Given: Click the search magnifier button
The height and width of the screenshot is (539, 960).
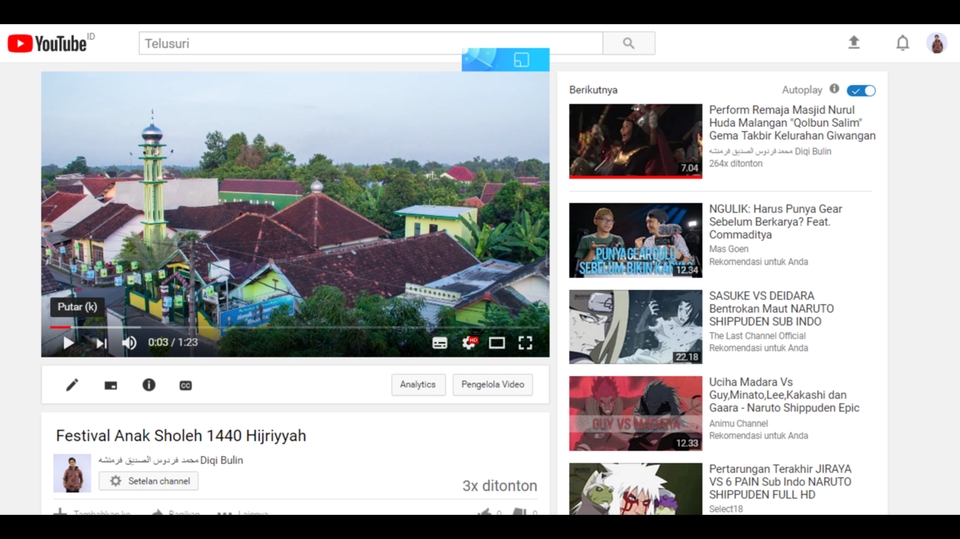Looking at the screenshot, I should click(629, 43).
